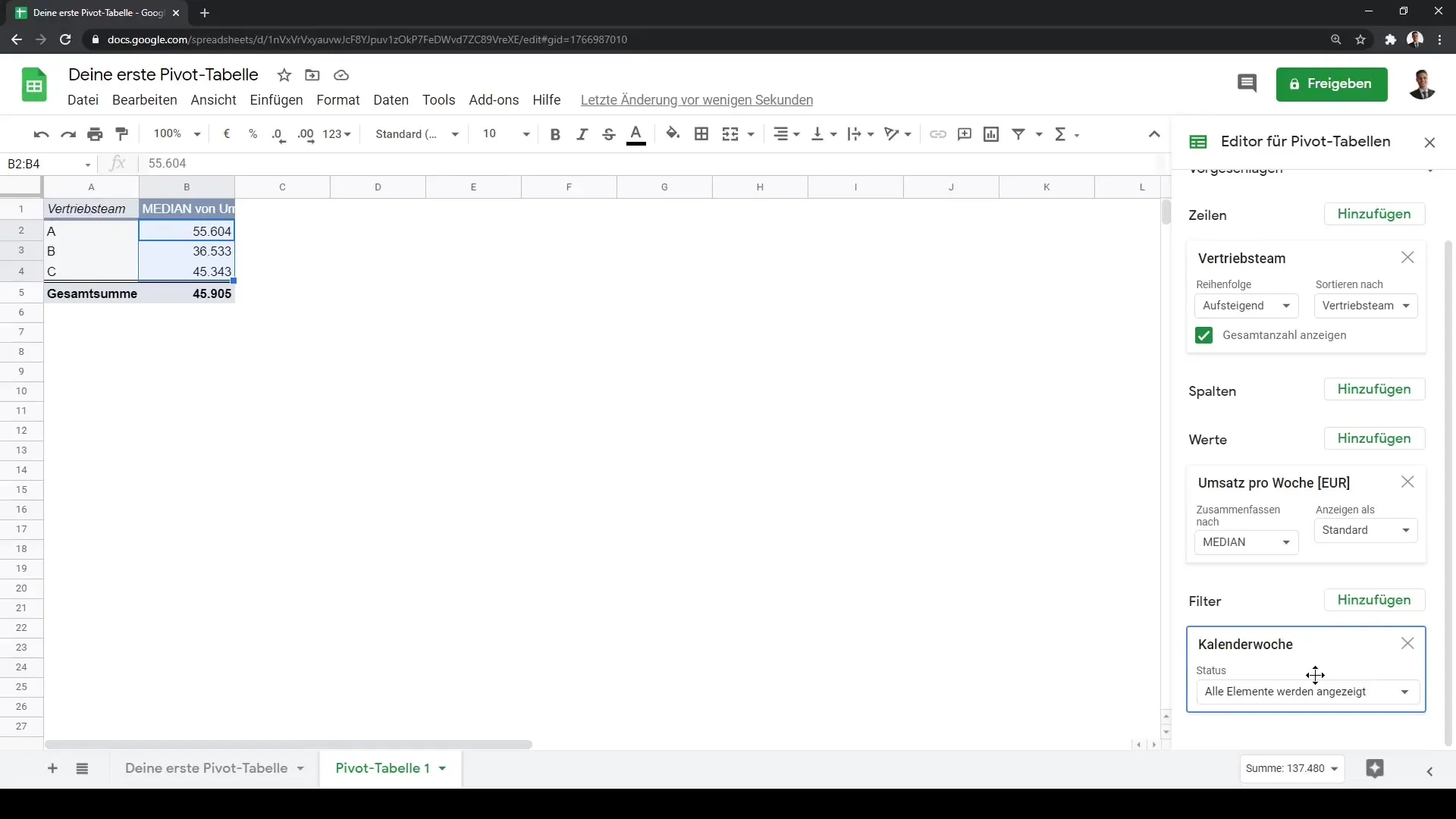Screen dimensions: 1456x819
Task: Hide the menus with up chevron
Action: (x=1154, y=134)
